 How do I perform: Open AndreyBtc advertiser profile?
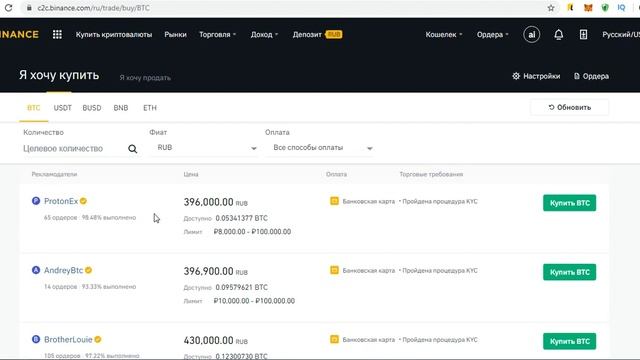pos(63,270)
